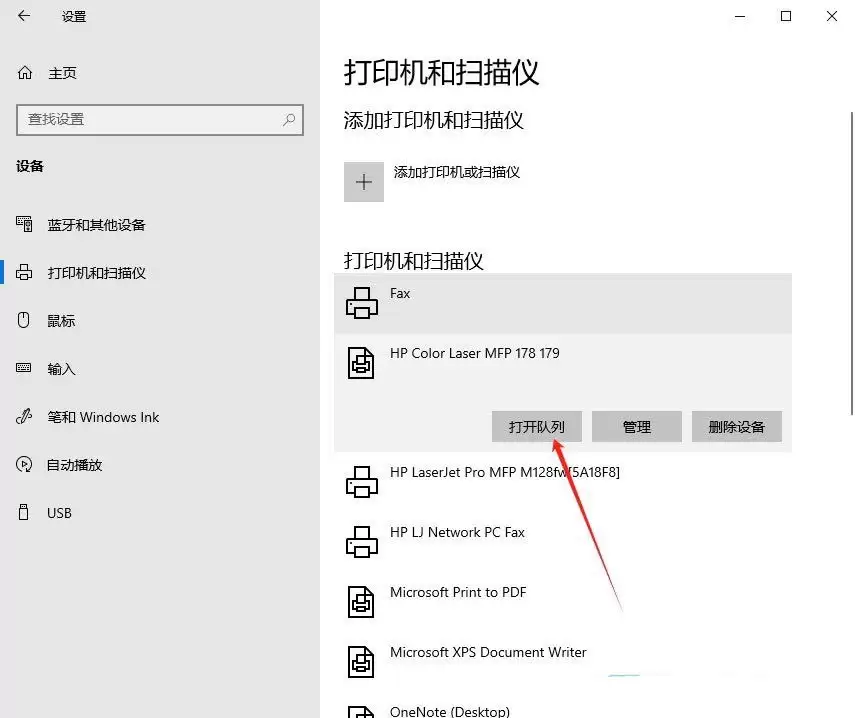
Task: Go back using the arrow at top left
Action: 24,16
